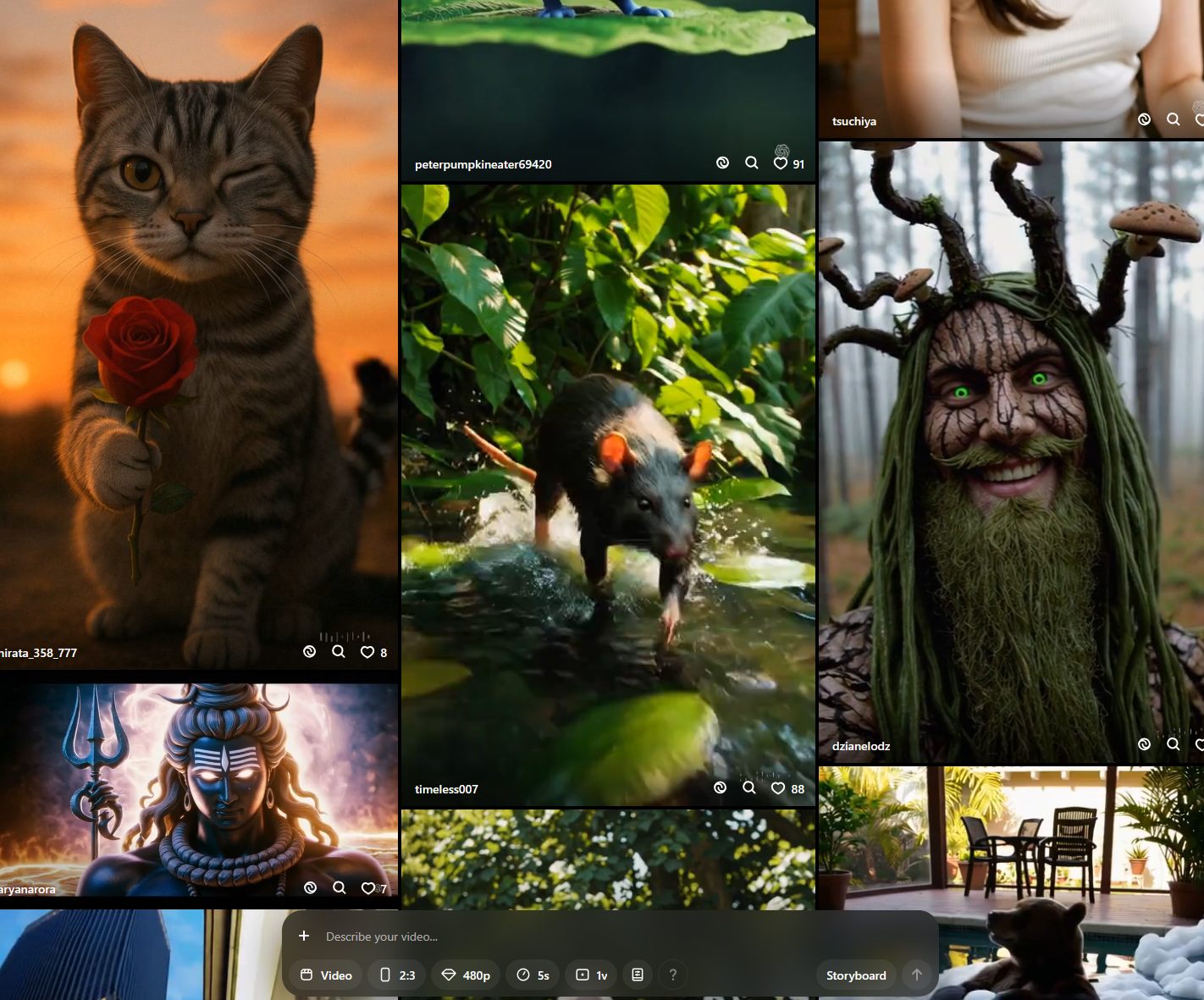This screenshot has height=1000, width=1204.
Task: Click magnifier icon on the Shiva image
Action: [340, 887]
